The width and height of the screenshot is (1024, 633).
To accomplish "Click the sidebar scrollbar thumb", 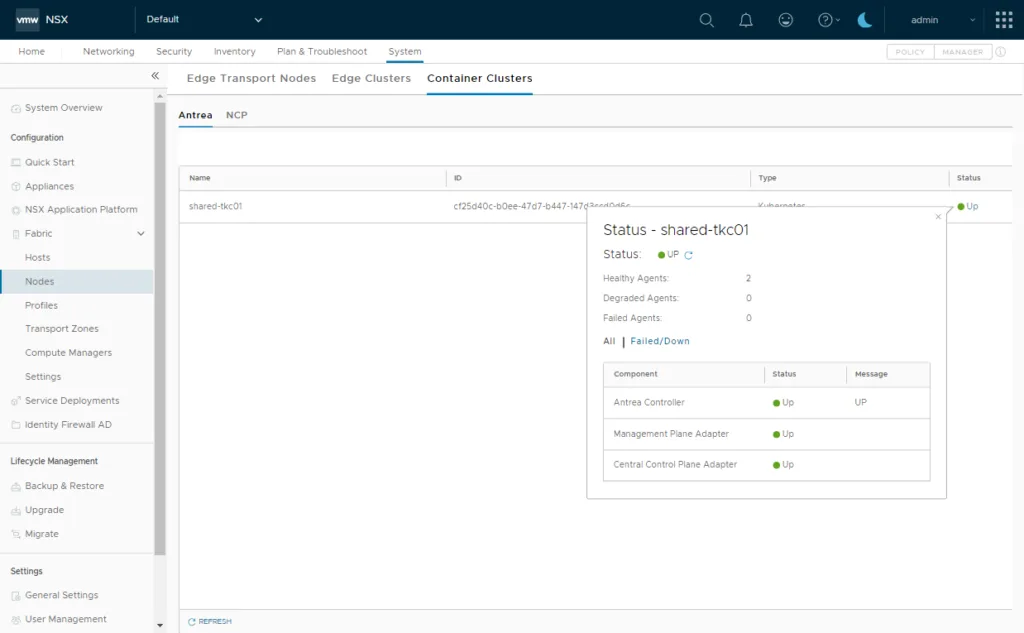I will 160,328.
